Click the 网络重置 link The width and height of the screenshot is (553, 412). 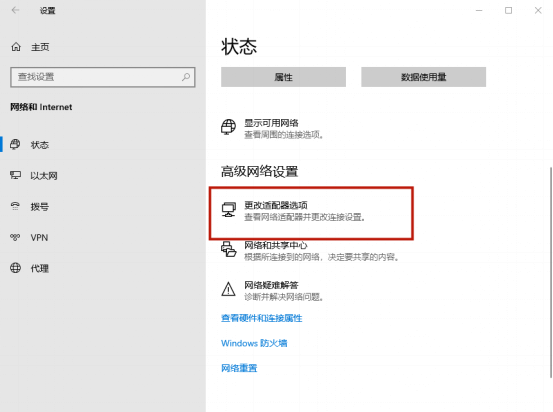pos(239,368)
